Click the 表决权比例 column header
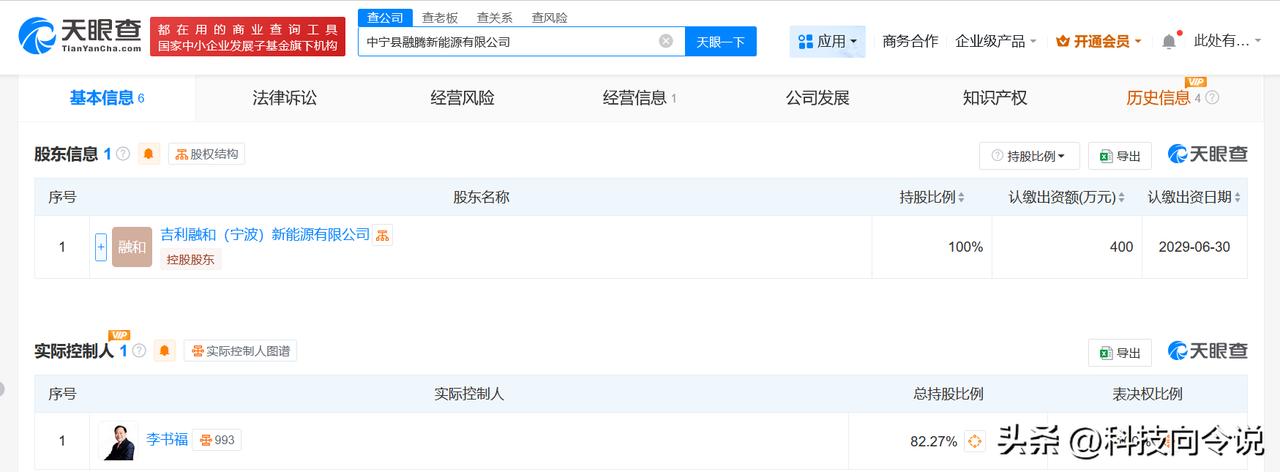Viewport: 1280px width, 472px height. coord(1147,394)
